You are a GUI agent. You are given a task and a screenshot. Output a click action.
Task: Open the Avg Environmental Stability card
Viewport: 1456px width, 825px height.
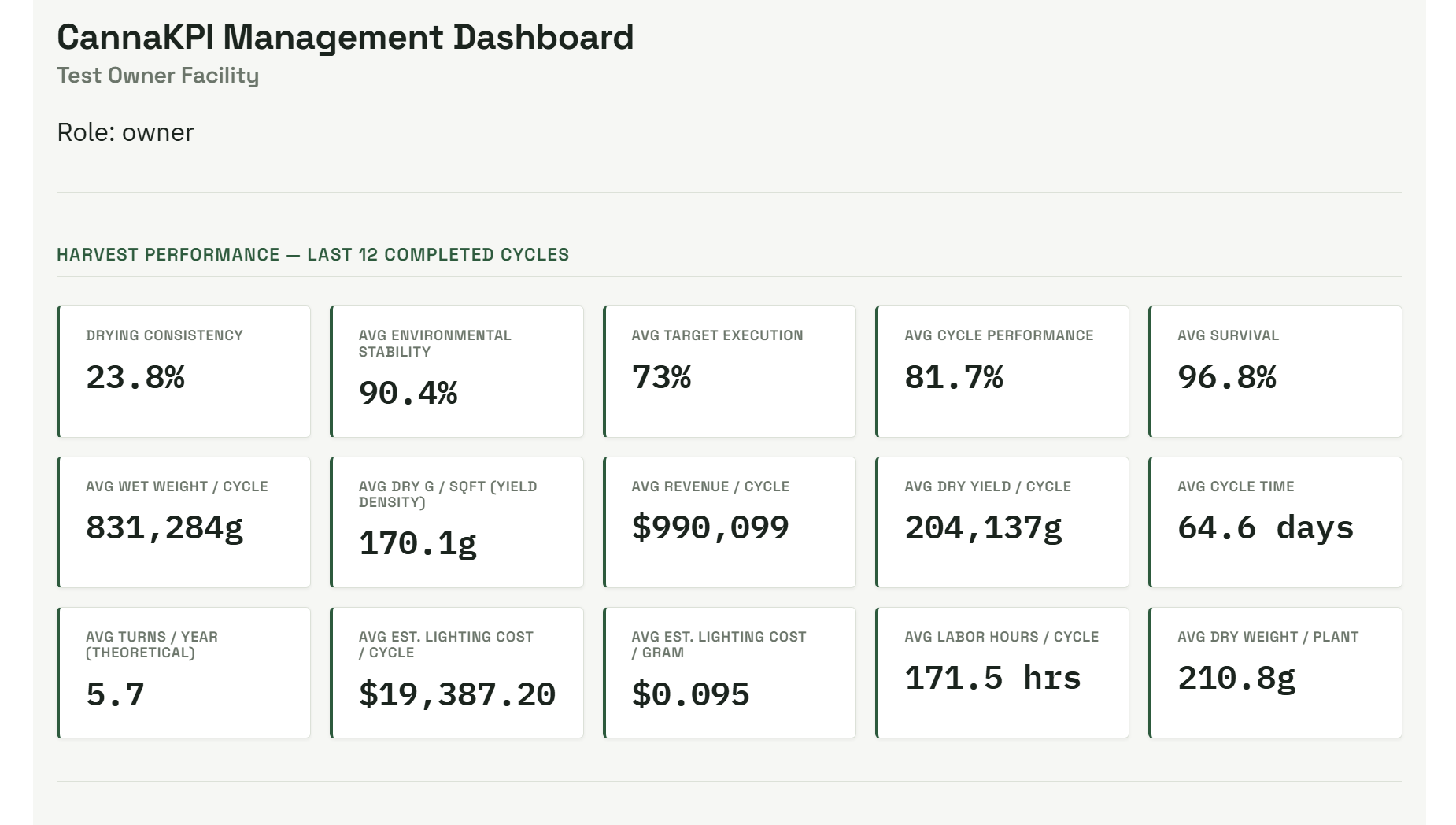click(456, 372)
